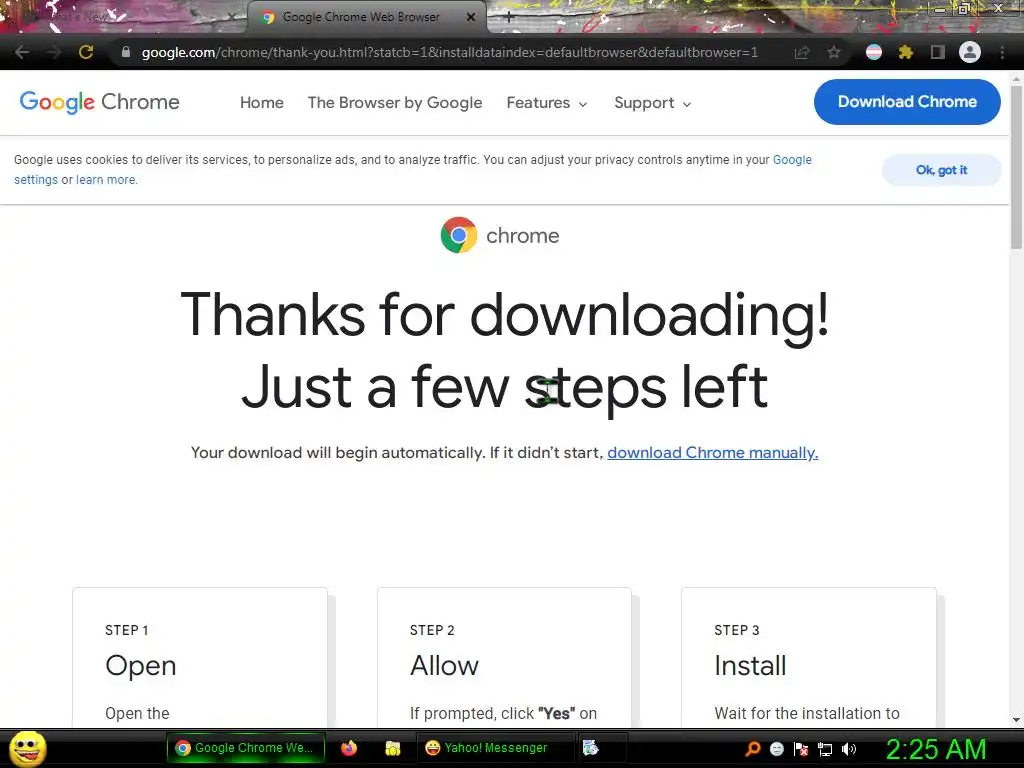
Task: Switch to the What's New tab
Action: tap(124, 17)
